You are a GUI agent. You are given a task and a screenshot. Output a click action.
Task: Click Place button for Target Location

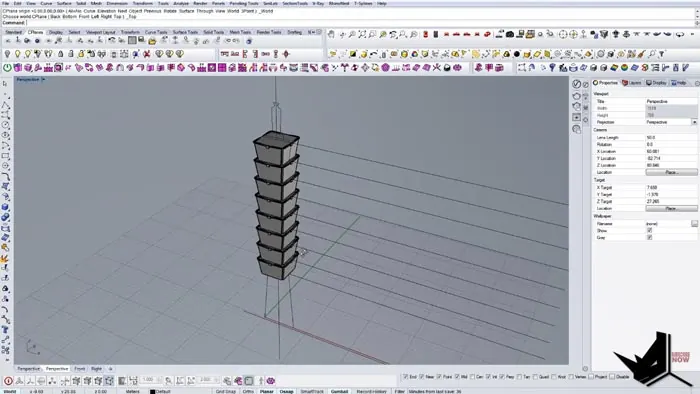coord(671,208)
